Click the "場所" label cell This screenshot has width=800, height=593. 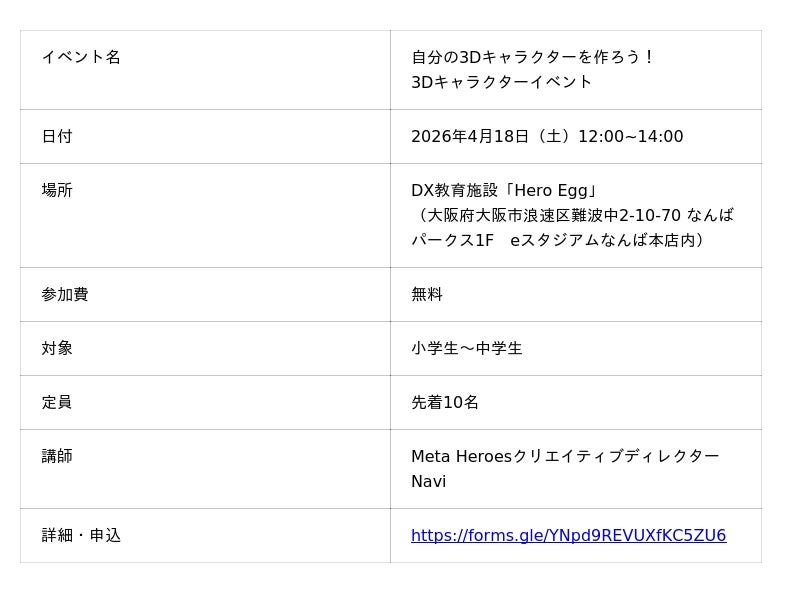pos(57,191)
